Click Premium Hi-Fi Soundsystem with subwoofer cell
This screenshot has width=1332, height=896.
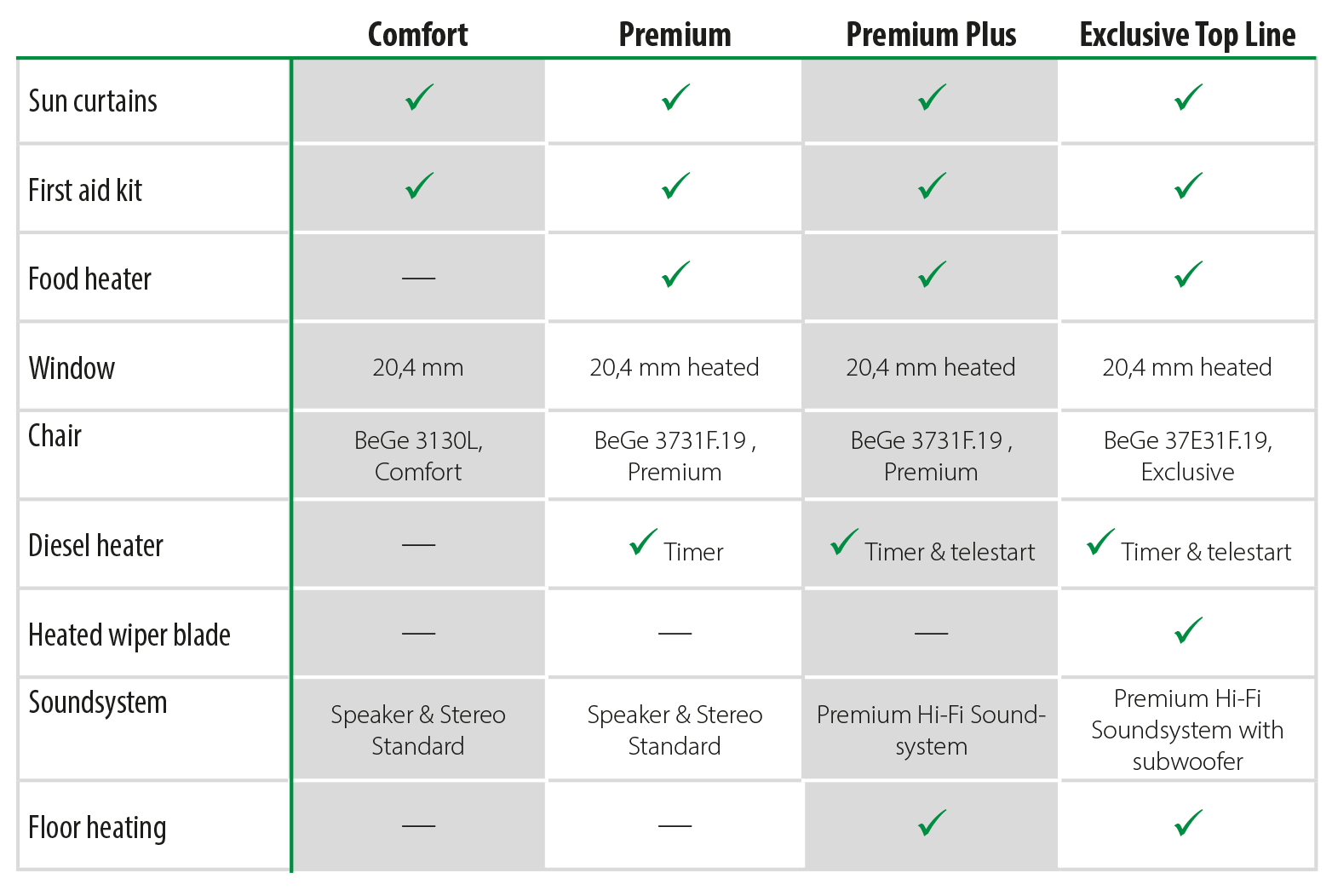pyautogui.click(x=1187, y=730)
